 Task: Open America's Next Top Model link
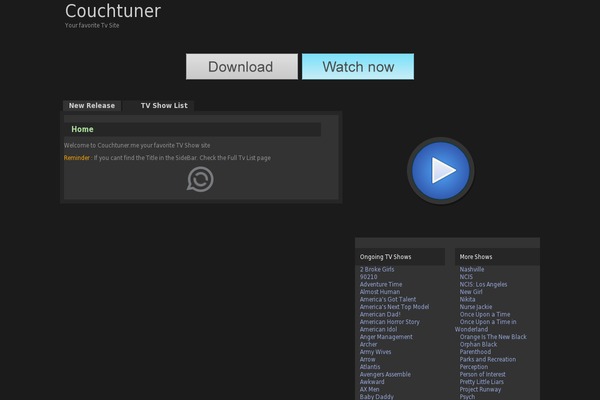click(395, 307)
